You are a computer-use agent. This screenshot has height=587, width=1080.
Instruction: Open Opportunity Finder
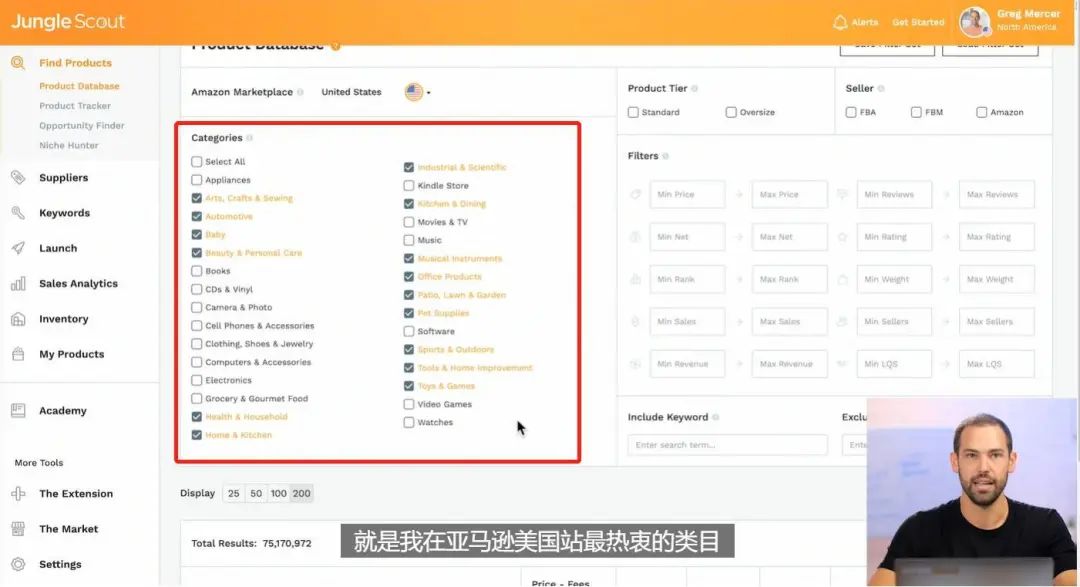[81, 125]
